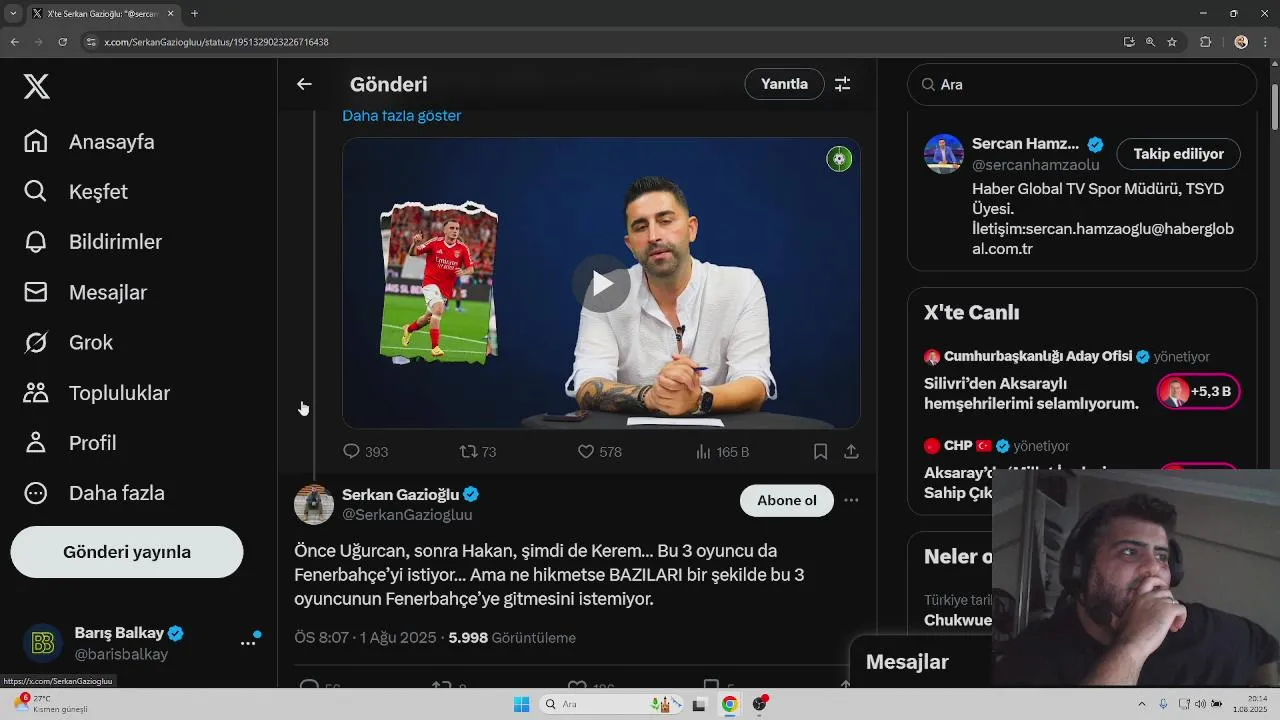
Task: Bookmark this page with star icon
Action: click(x=1172, y=42)
